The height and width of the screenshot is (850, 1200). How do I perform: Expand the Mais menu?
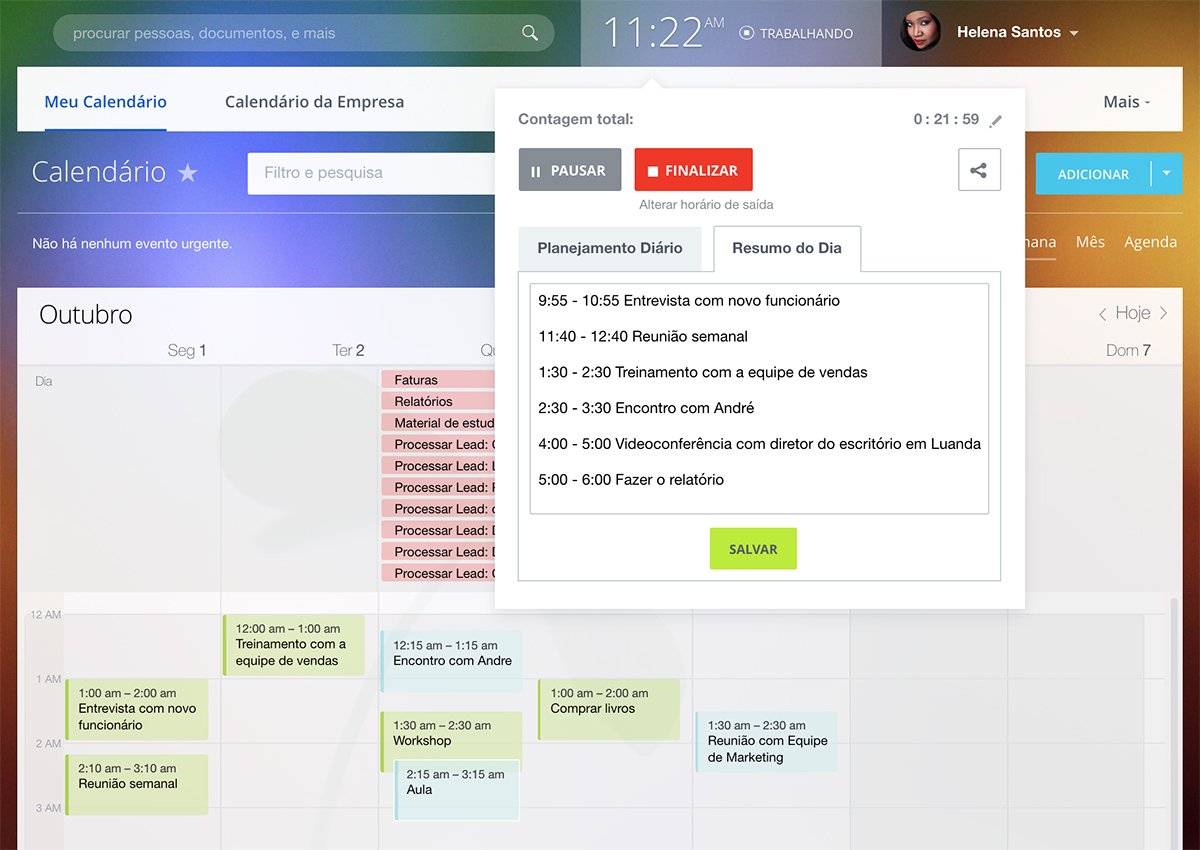(1126, 102)
